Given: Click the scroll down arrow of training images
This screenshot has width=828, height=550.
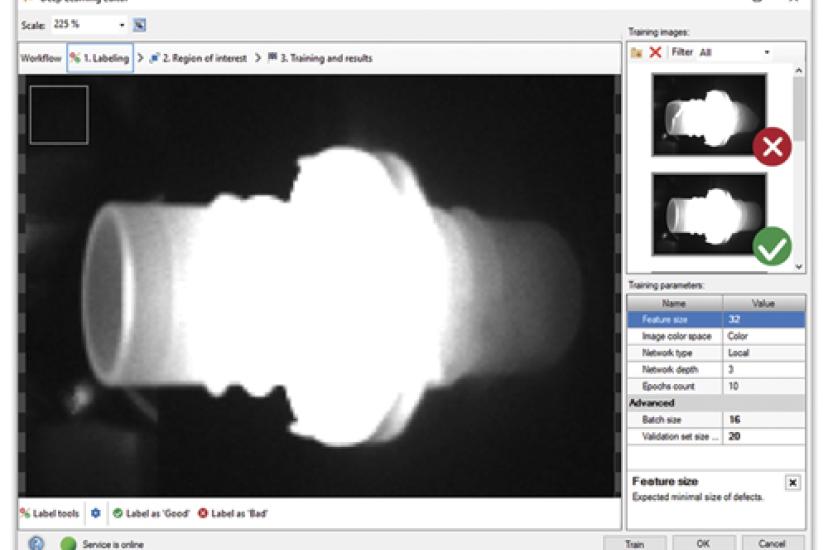Looking at the screenshot, I should pos(799,267).
